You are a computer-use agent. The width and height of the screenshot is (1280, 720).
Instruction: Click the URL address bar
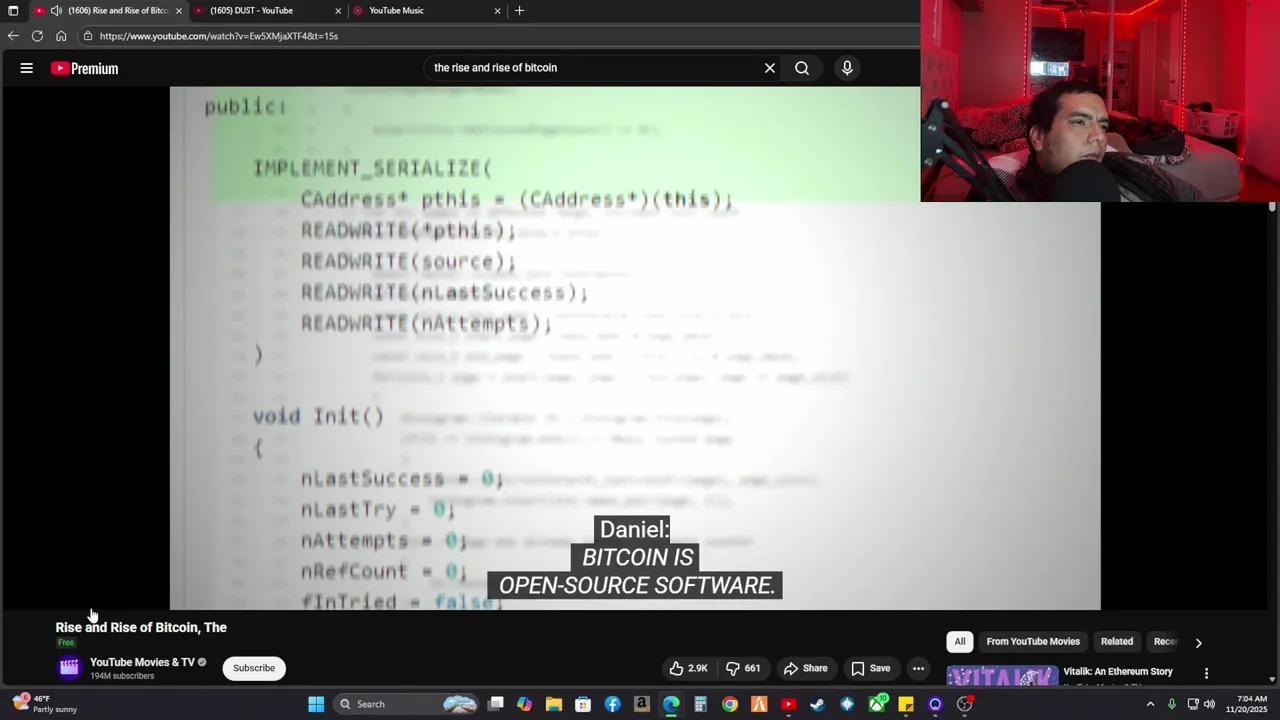(x=500, y=36)
